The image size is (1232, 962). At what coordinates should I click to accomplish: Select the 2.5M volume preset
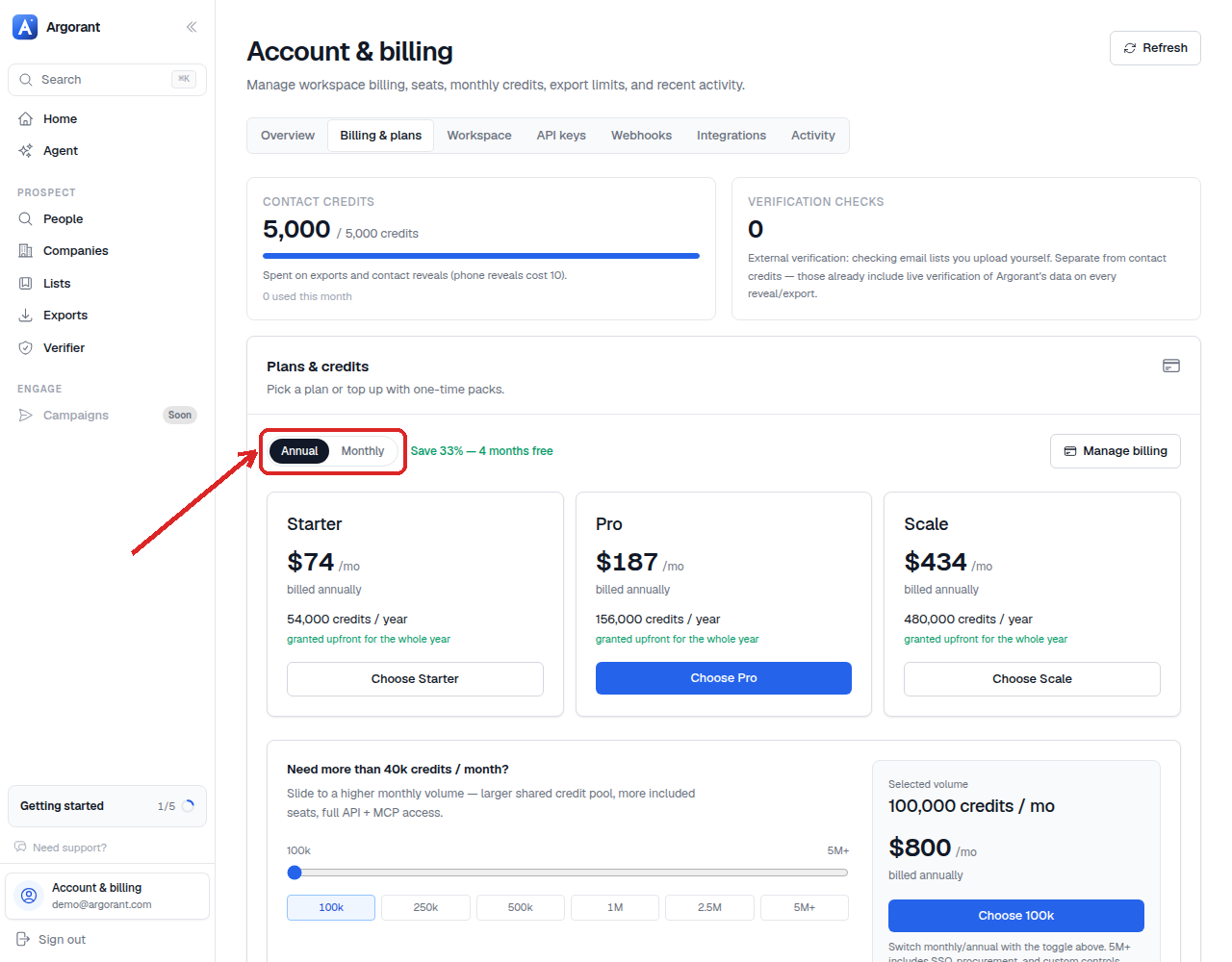coord(709,907)
